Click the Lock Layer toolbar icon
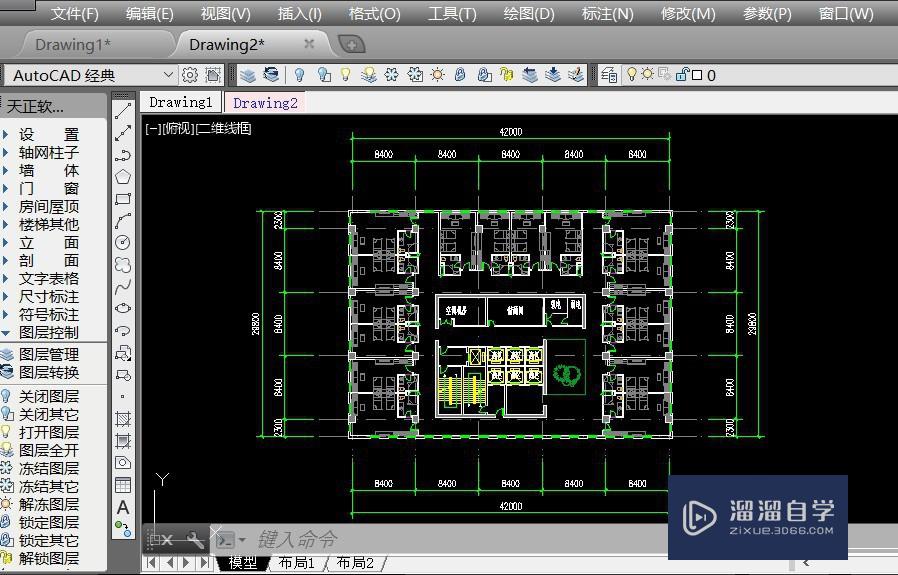 460,75
